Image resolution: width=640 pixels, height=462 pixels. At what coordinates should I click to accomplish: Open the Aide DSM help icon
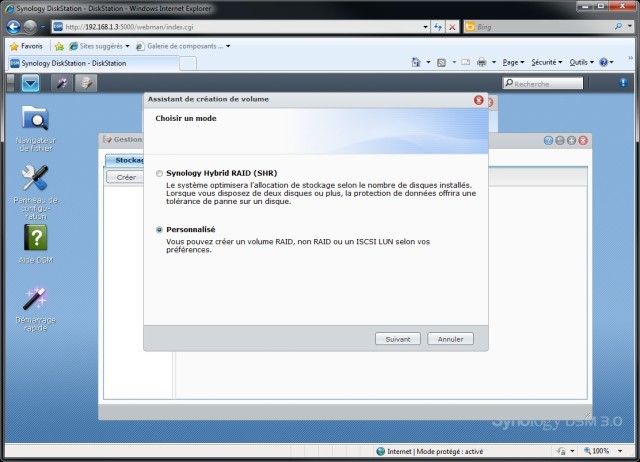36,244
